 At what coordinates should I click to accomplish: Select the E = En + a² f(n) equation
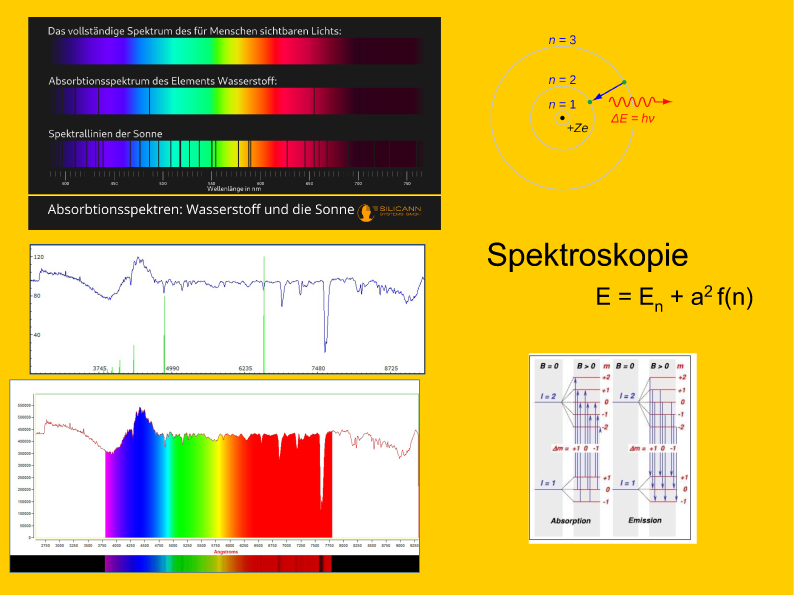point(674,299)
